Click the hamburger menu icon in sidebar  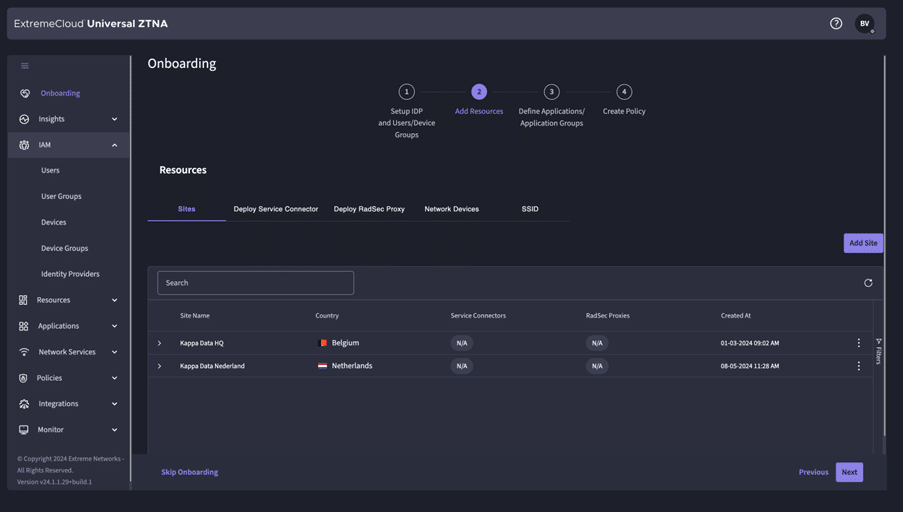(25, 66)
